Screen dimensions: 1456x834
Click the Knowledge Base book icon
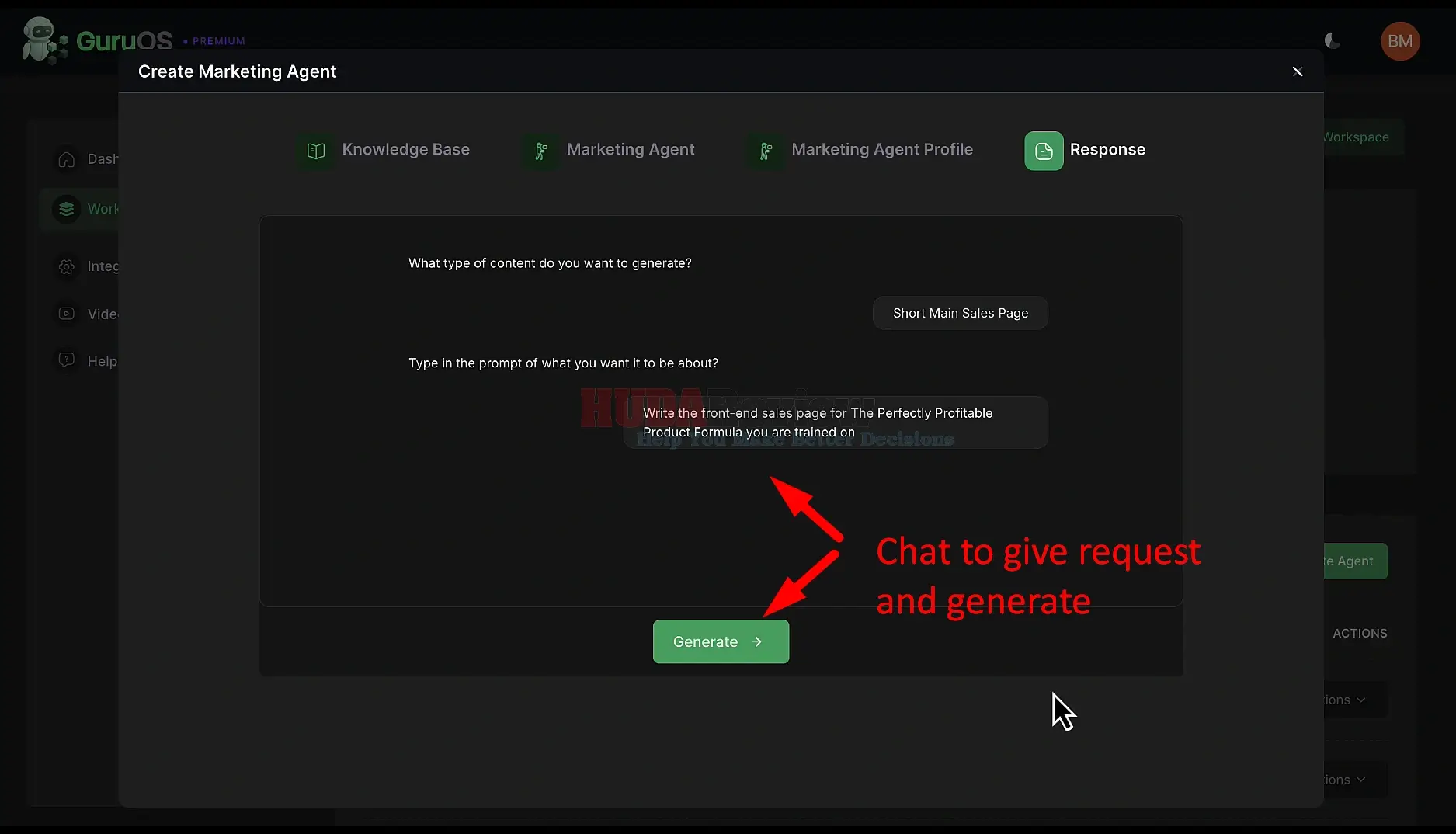tap(315, 151)
